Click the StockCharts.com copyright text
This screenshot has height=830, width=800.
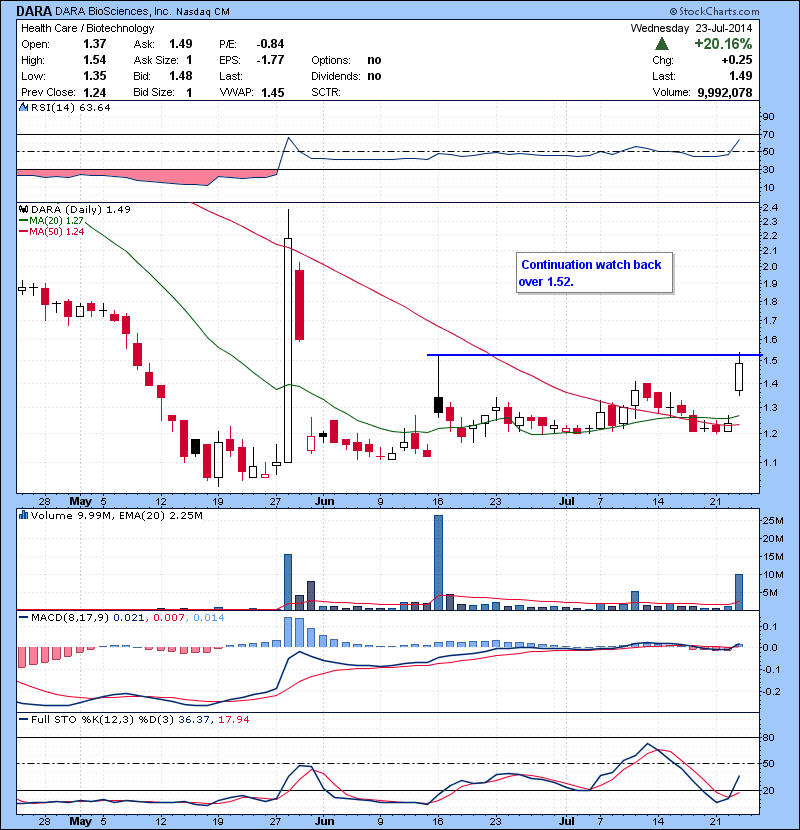pyautogui.click(x=714, y=11)
